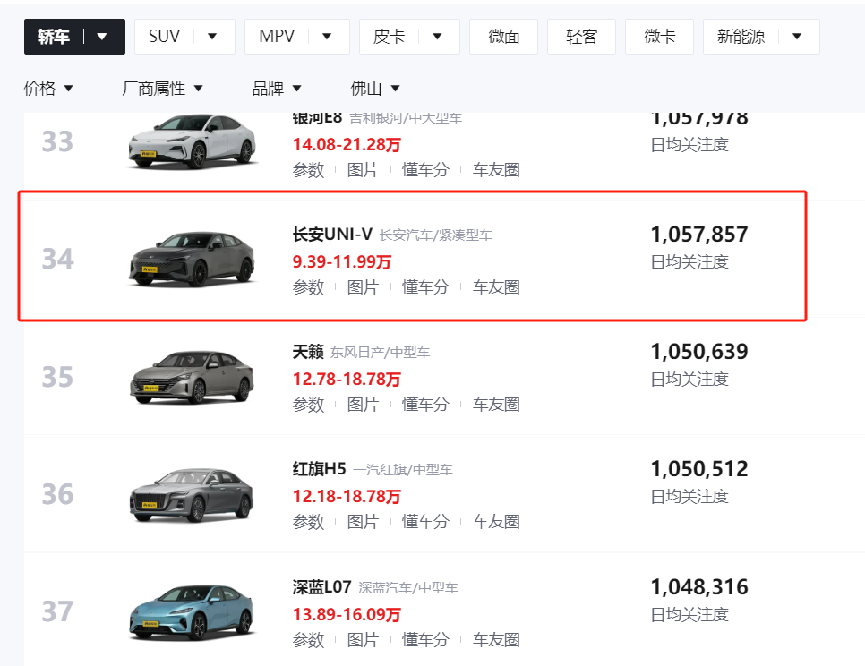The width and height of the screenshot is (865, 666).
Task: Expand the 新能源 category dropdown
Action: (x=797, y=37)
